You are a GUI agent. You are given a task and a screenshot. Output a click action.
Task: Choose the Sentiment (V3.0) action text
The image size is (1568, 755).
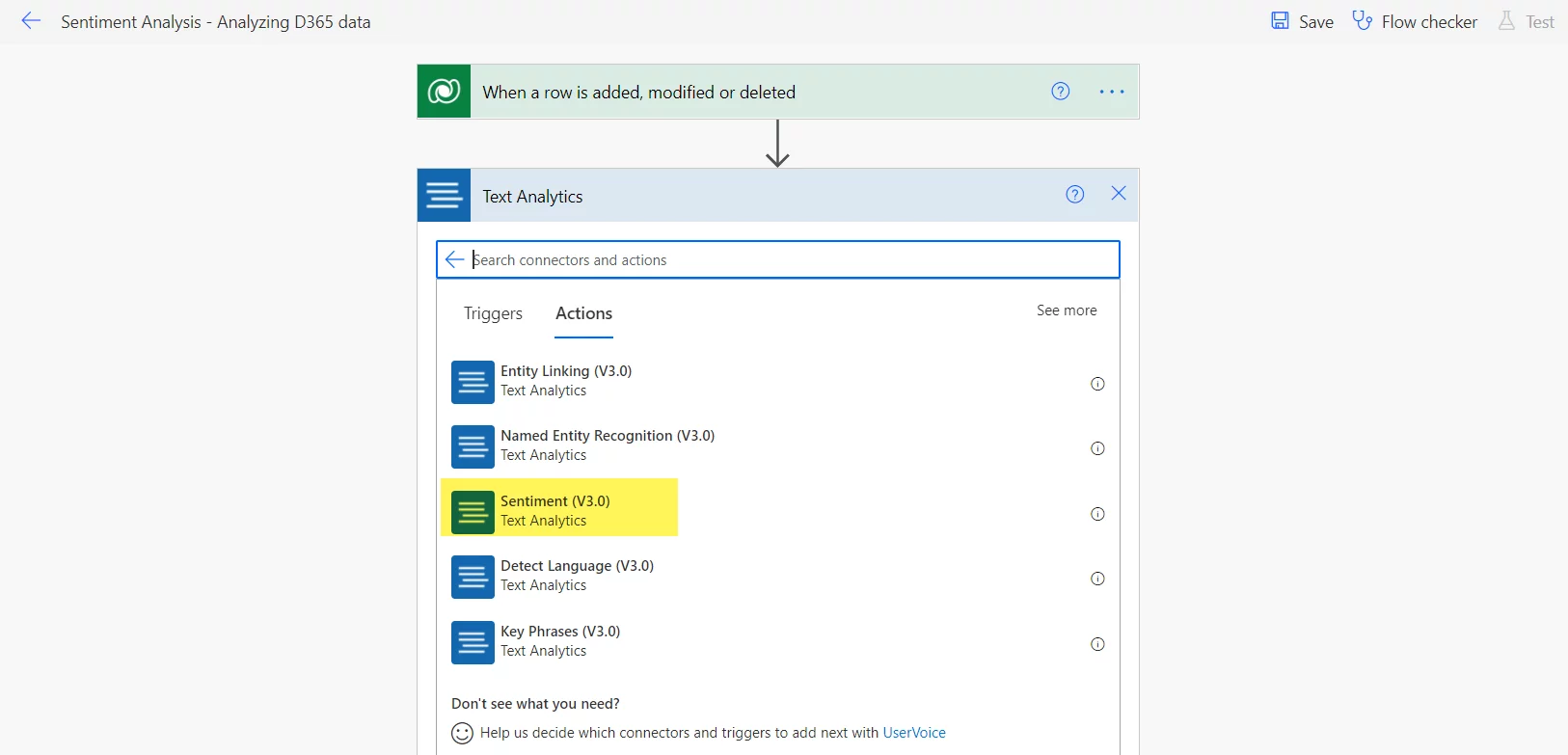click(555, 501)
